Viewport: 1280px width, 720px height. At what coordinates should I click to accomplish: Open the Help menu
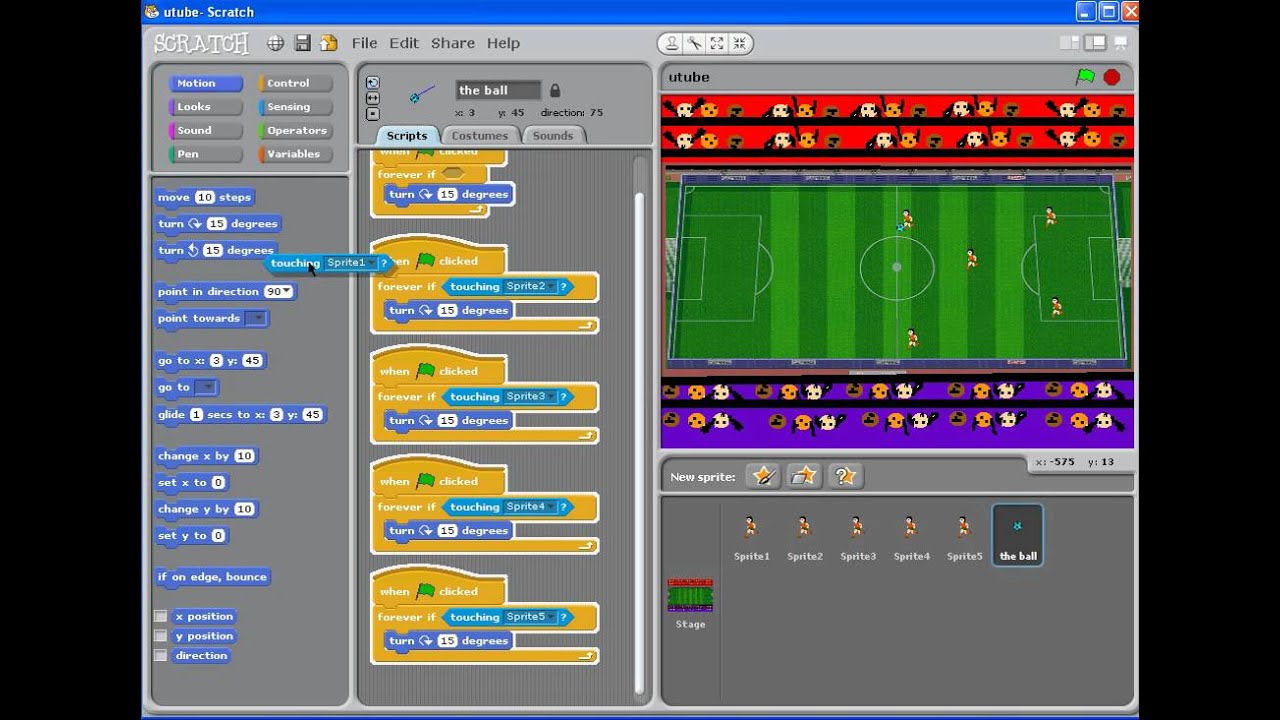click(503, 43)
